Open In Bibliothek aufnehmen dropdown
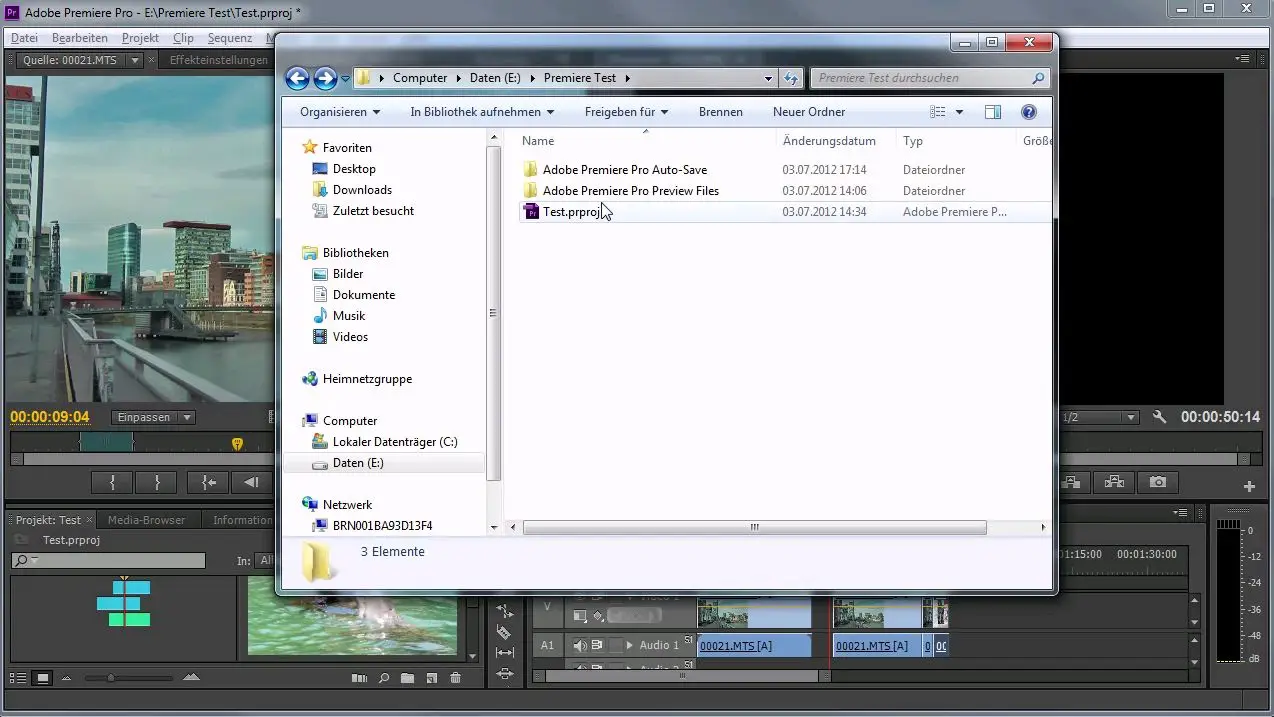This screenshot has height=717, width=1274. (482, 112)
